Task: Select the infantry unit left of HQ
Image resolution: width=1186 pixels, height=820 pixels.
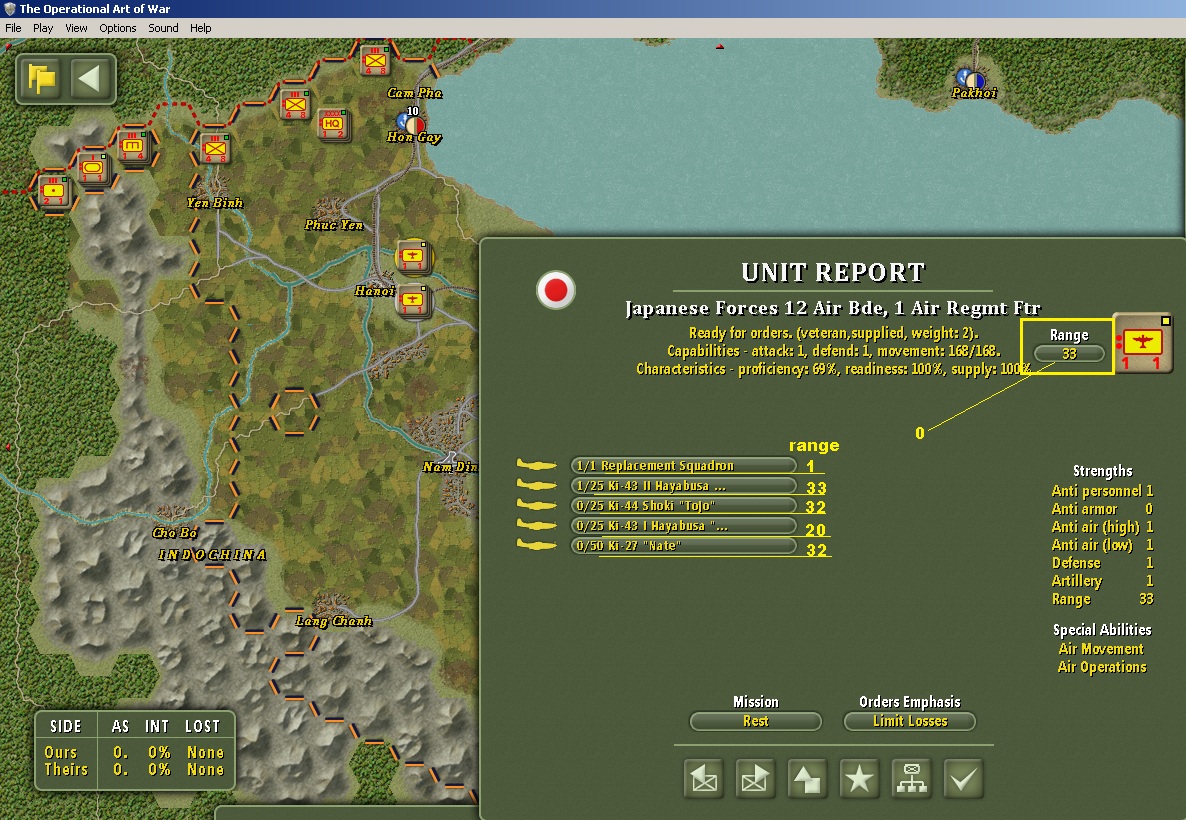Action: [x=295, y=104]
